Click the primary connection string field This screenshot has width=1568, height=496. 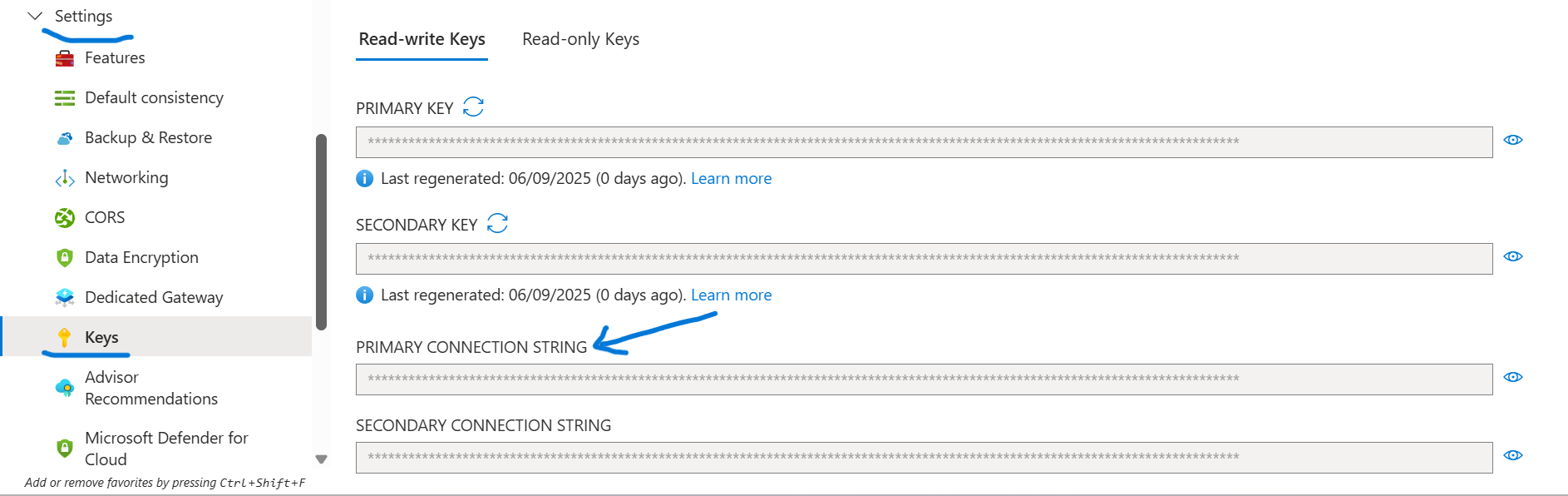click(923, 379)
